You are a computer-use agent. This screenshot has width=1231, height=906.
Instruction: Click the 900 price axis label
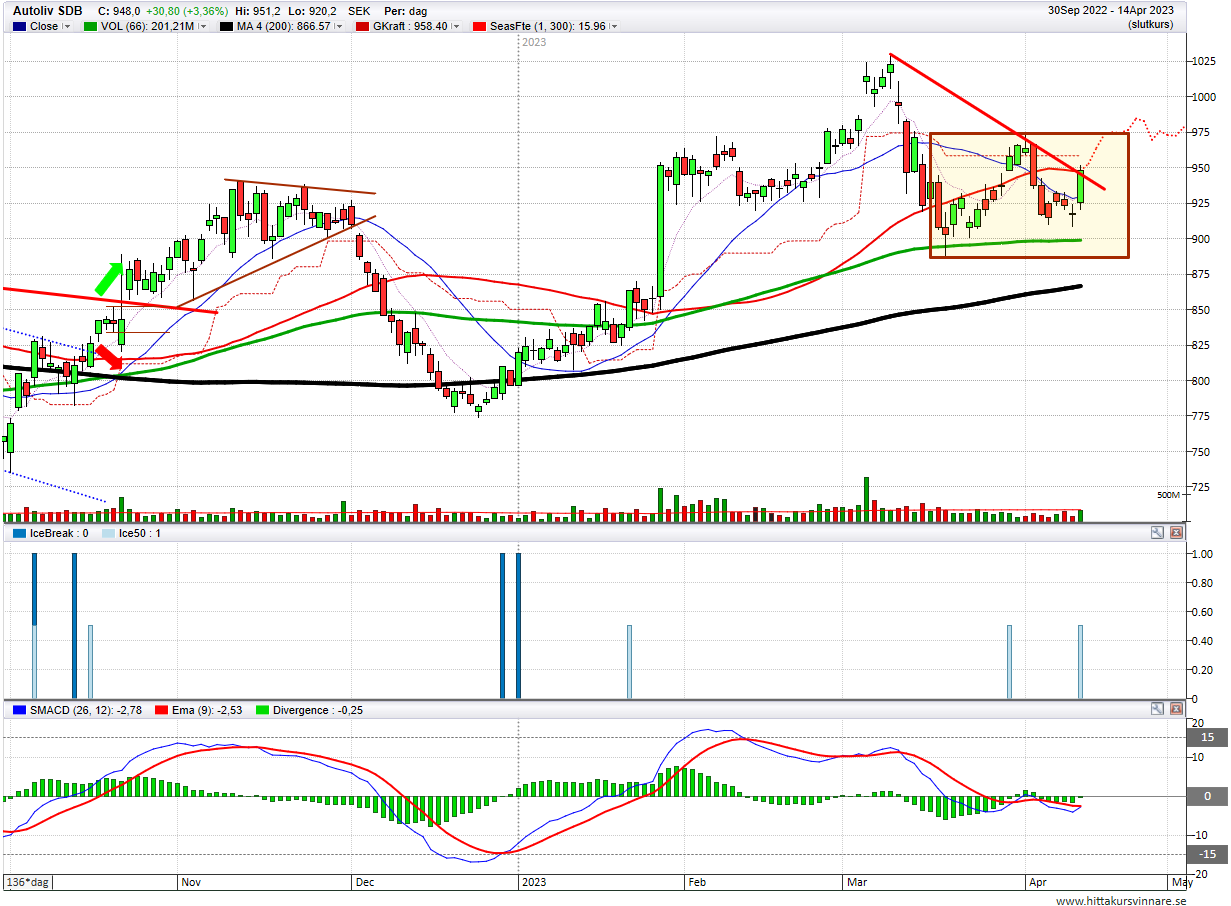pos(1199,239)
